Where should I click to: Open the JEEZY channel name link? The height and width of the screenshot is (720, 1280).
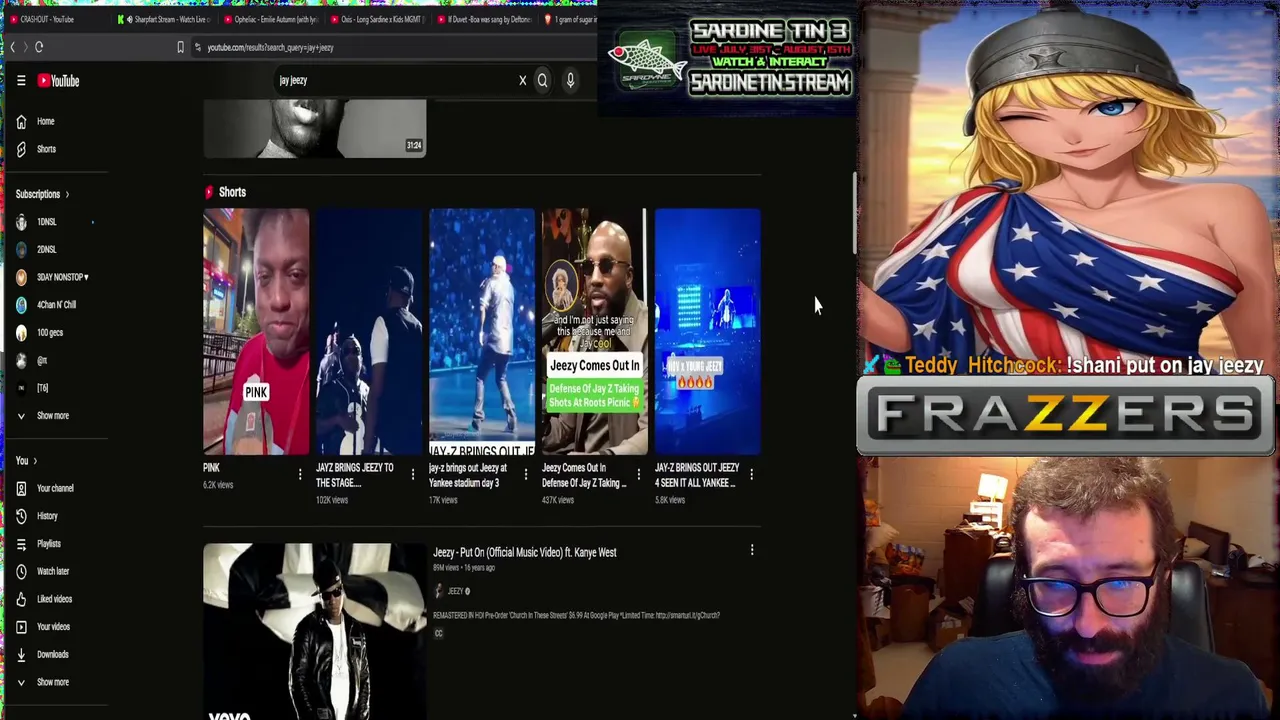click(x=455, y=591)
